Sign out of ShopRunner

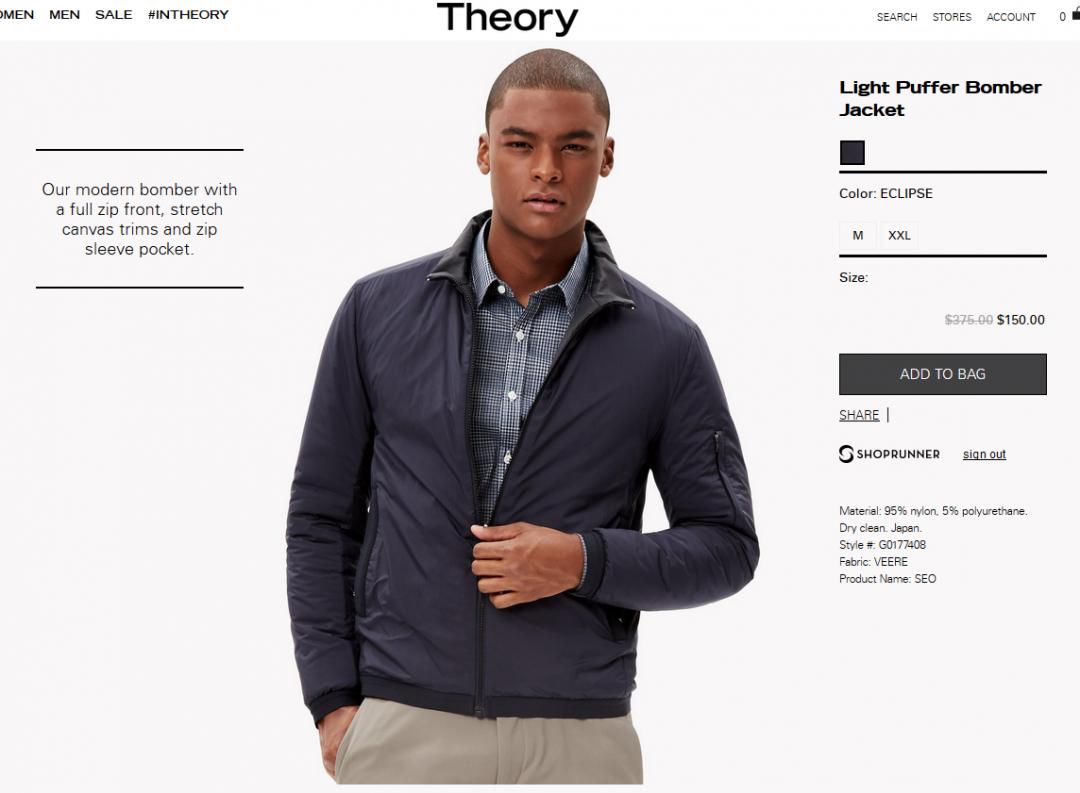(984, 454)
